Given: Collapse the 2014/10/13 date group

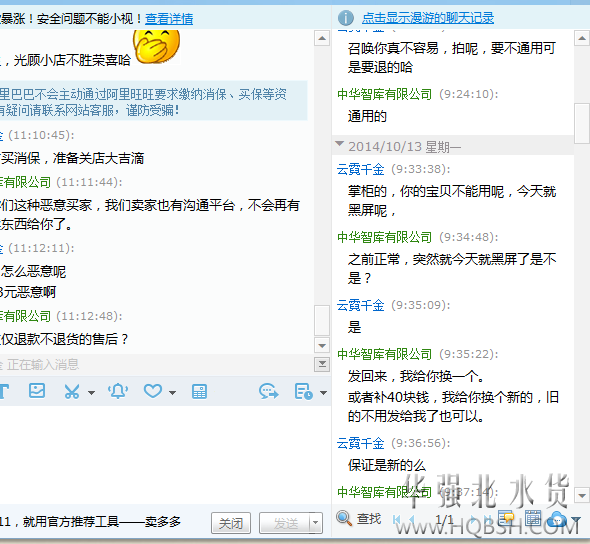Looking at the screenshot, I should click(340, 144).
